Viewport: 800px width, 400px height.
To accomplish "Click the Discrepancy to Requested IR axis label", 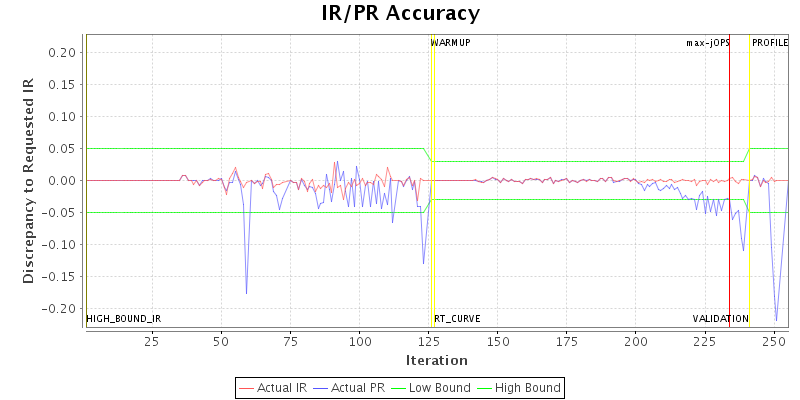I will click(28, 180).
